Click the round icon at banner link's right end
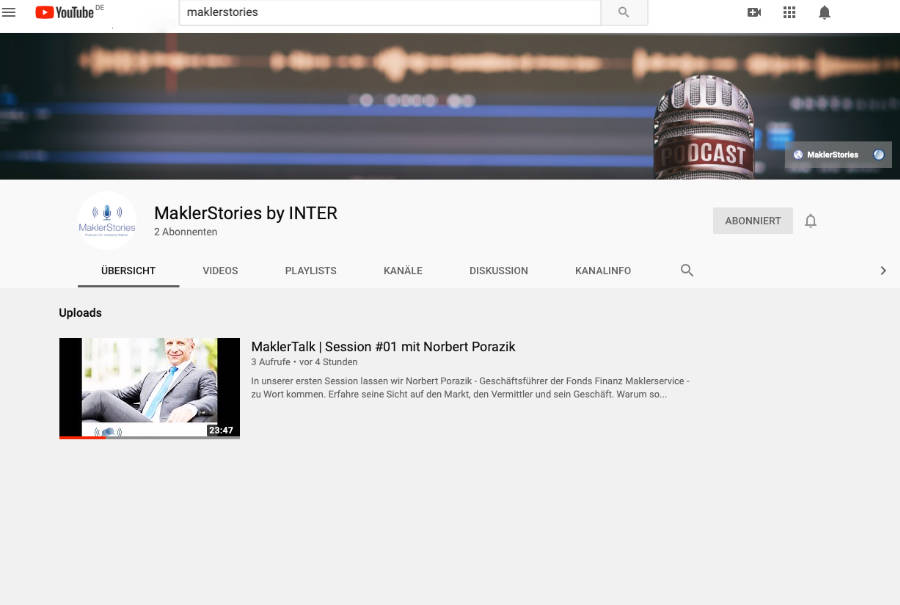This screenshot has height=605, width=900. click(x=879, y=154)
